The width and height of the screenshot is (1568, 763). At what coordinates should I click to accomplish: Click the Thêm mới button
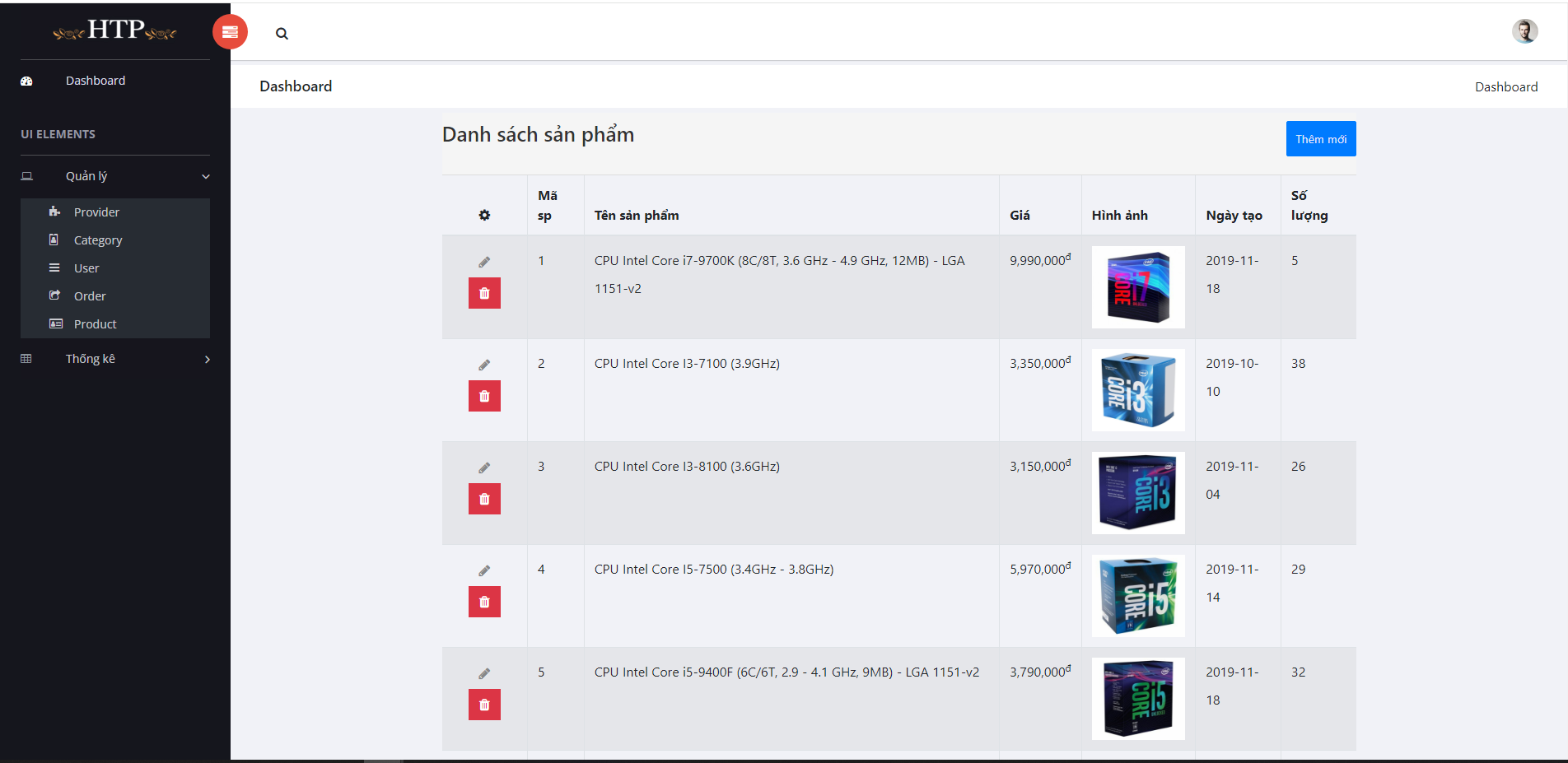[1321, 139]
